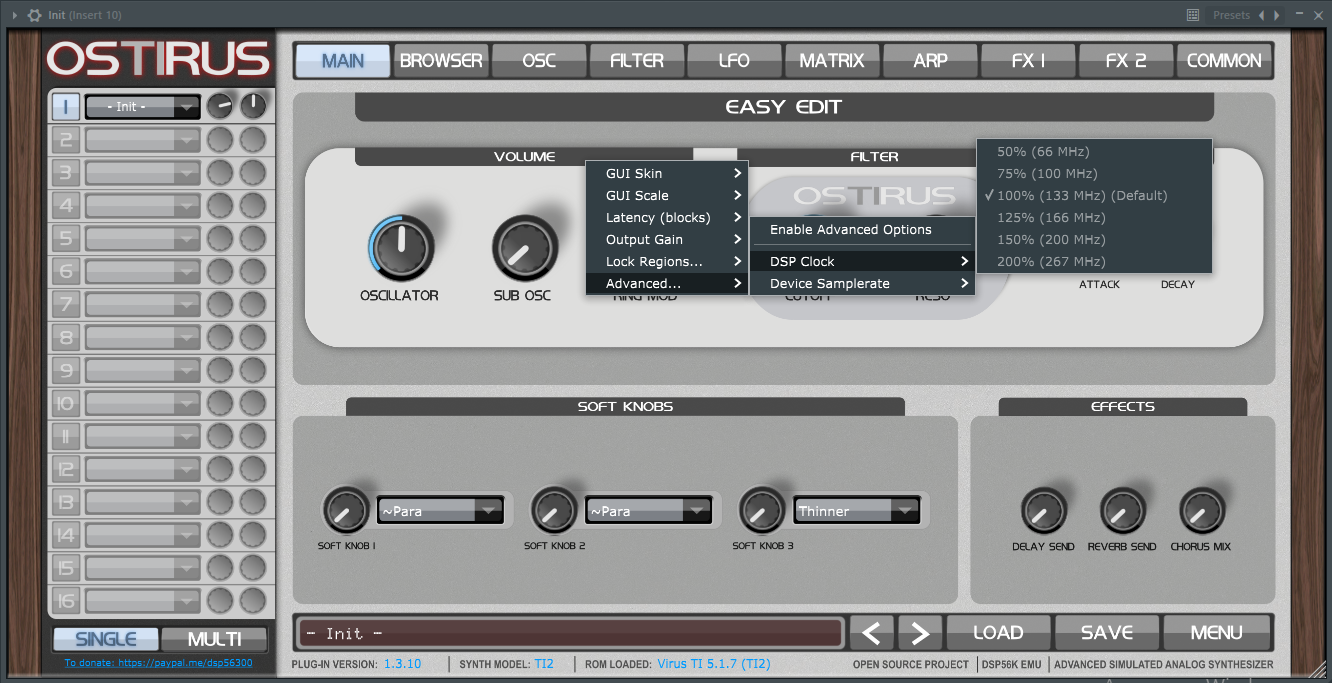Open the empty preset dropdown for part 9
The width and height of the screenshot is (1332, 683).
coord(143,370)
